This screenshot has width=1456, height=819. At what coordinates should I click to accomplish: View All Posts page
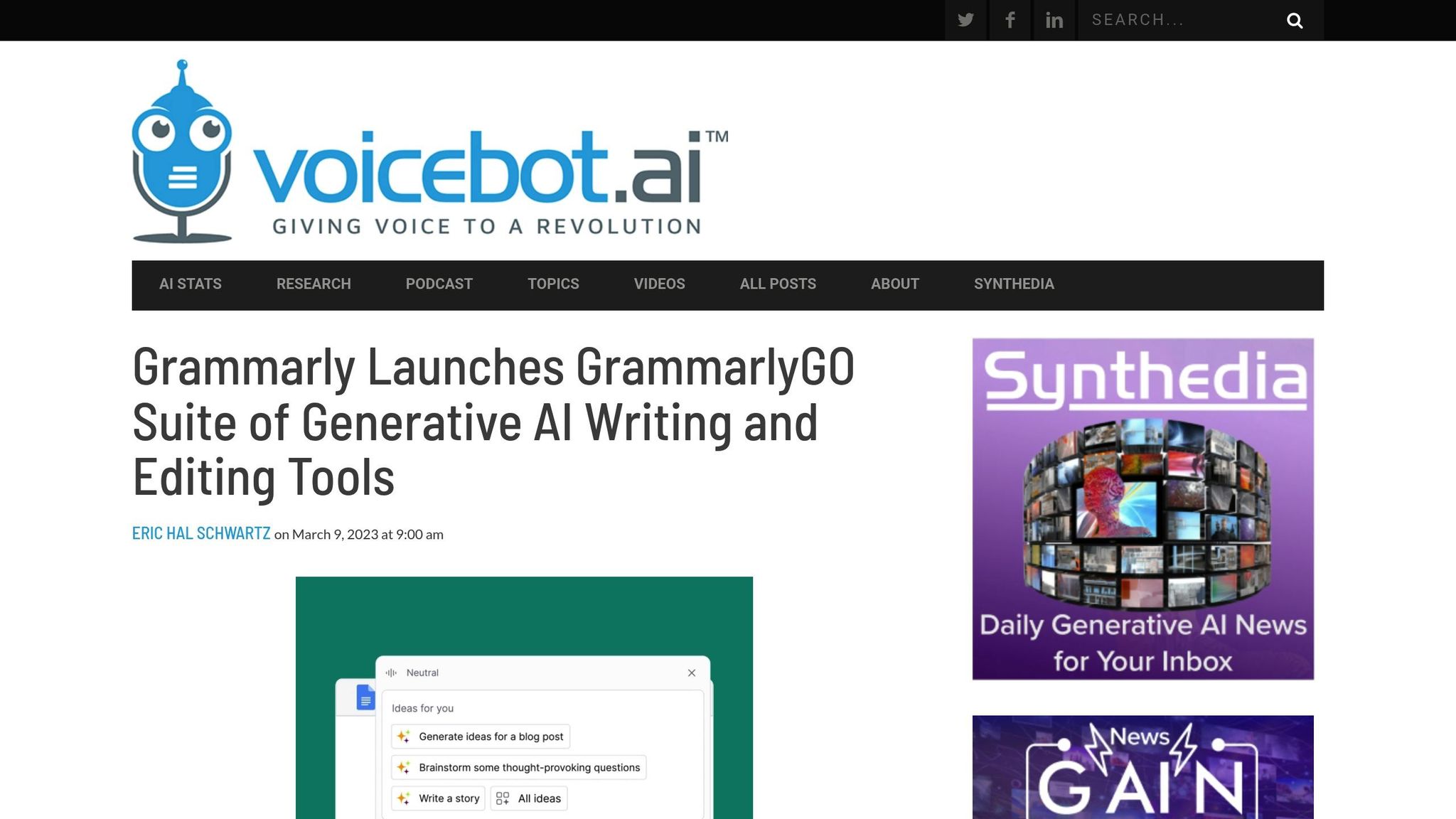pyautogui.click(x=778, y=284)
